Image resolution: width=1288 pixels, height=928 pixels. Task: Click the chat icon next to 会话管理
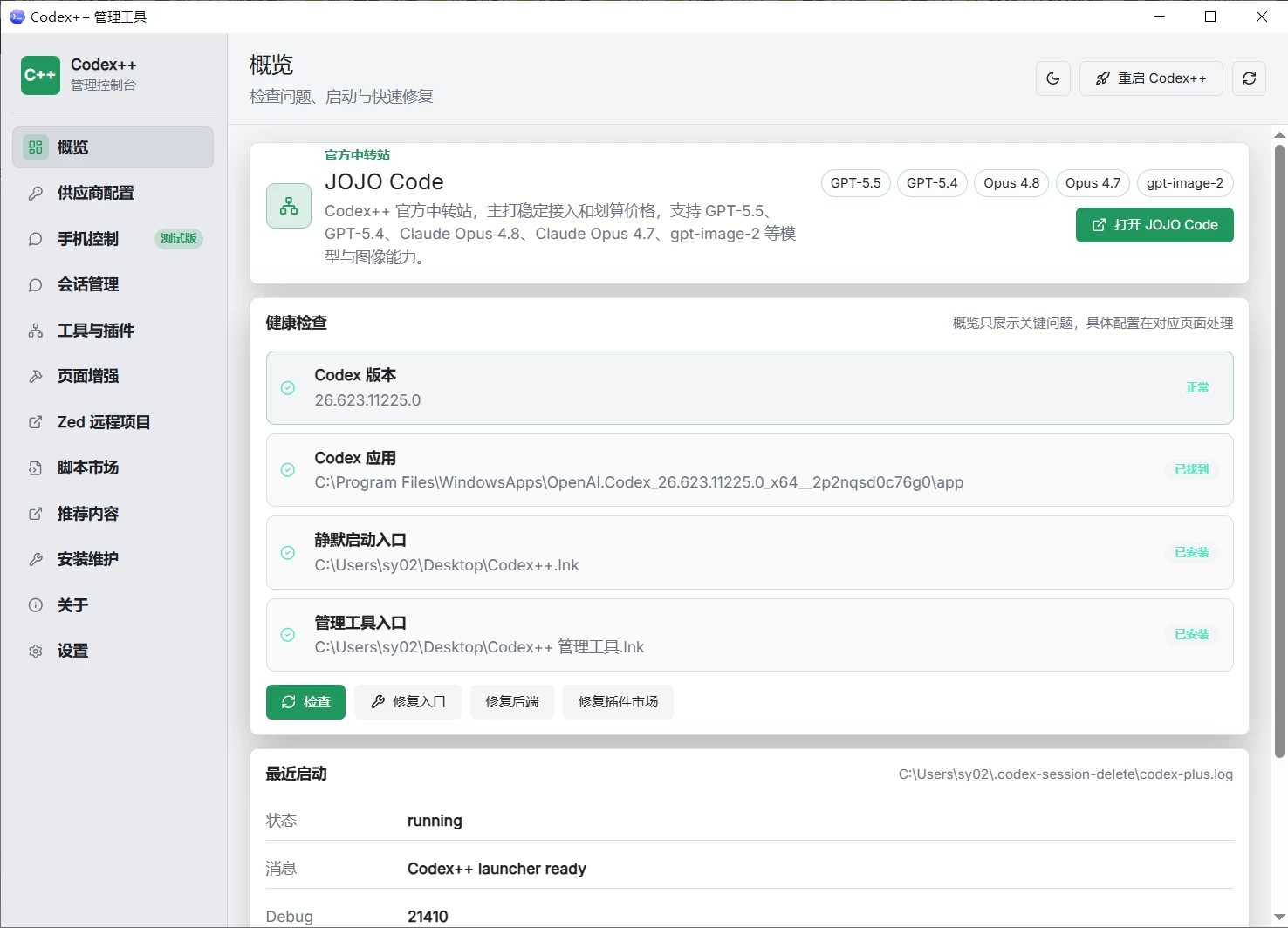point(36,284)
